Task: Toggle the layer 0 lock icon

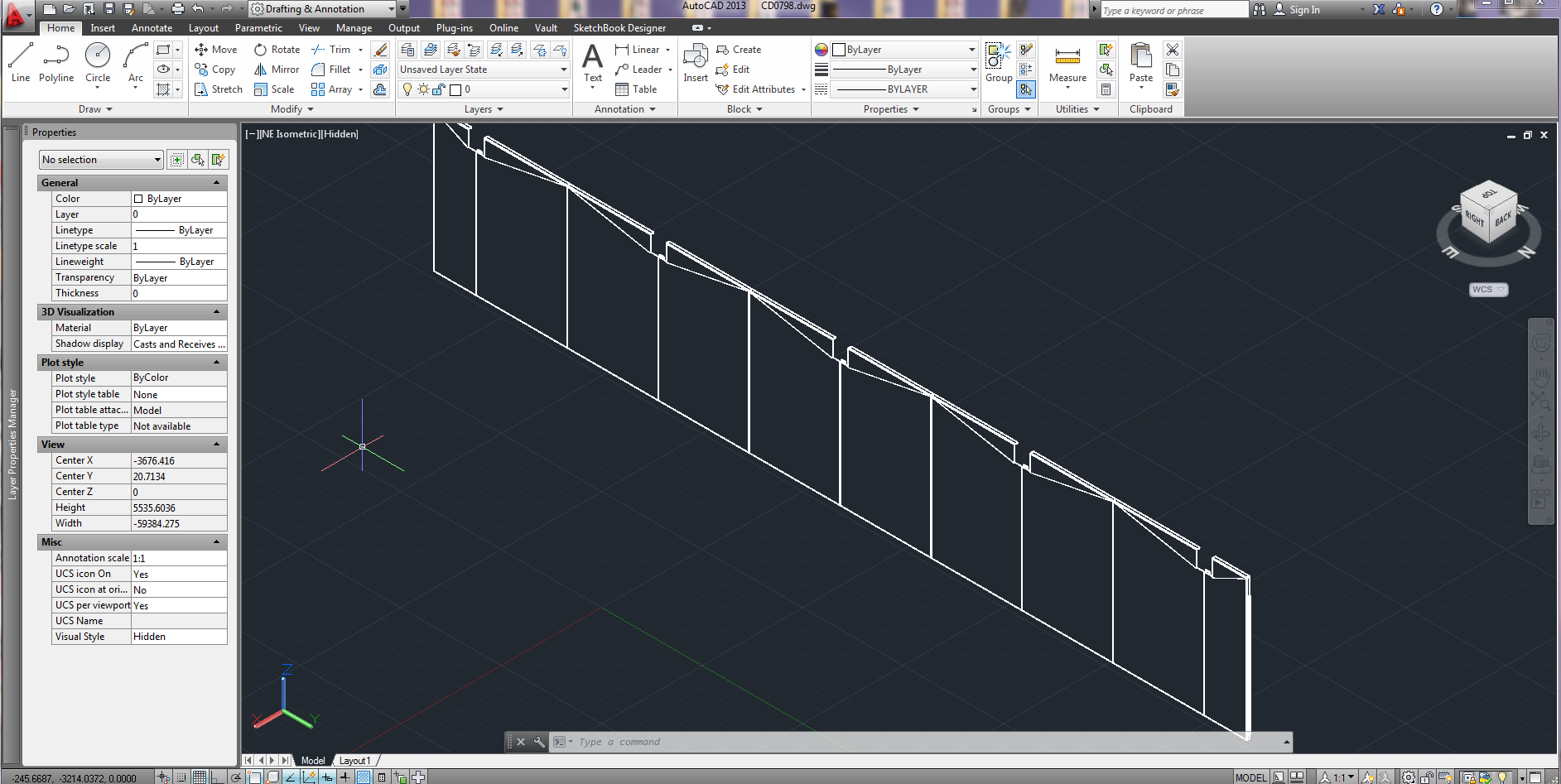Action: [438, 89]
